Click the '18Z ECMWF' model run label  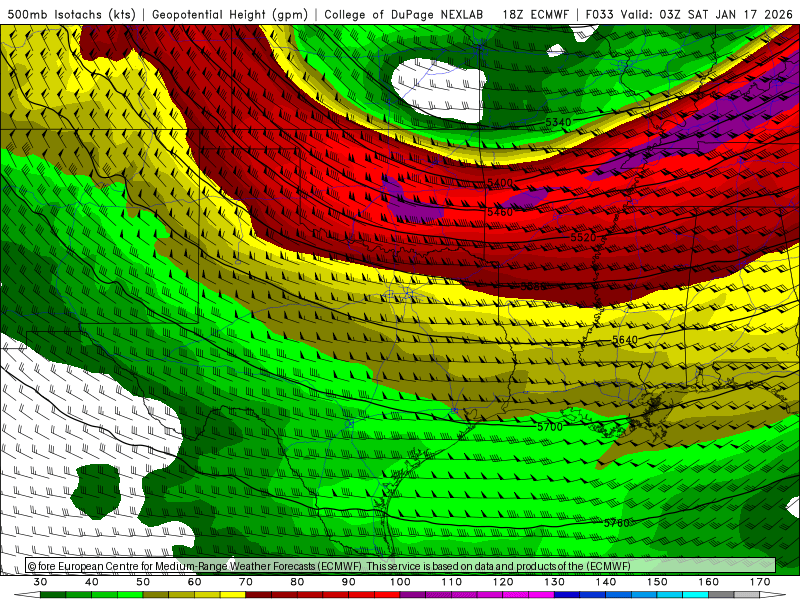coord(535,15)
